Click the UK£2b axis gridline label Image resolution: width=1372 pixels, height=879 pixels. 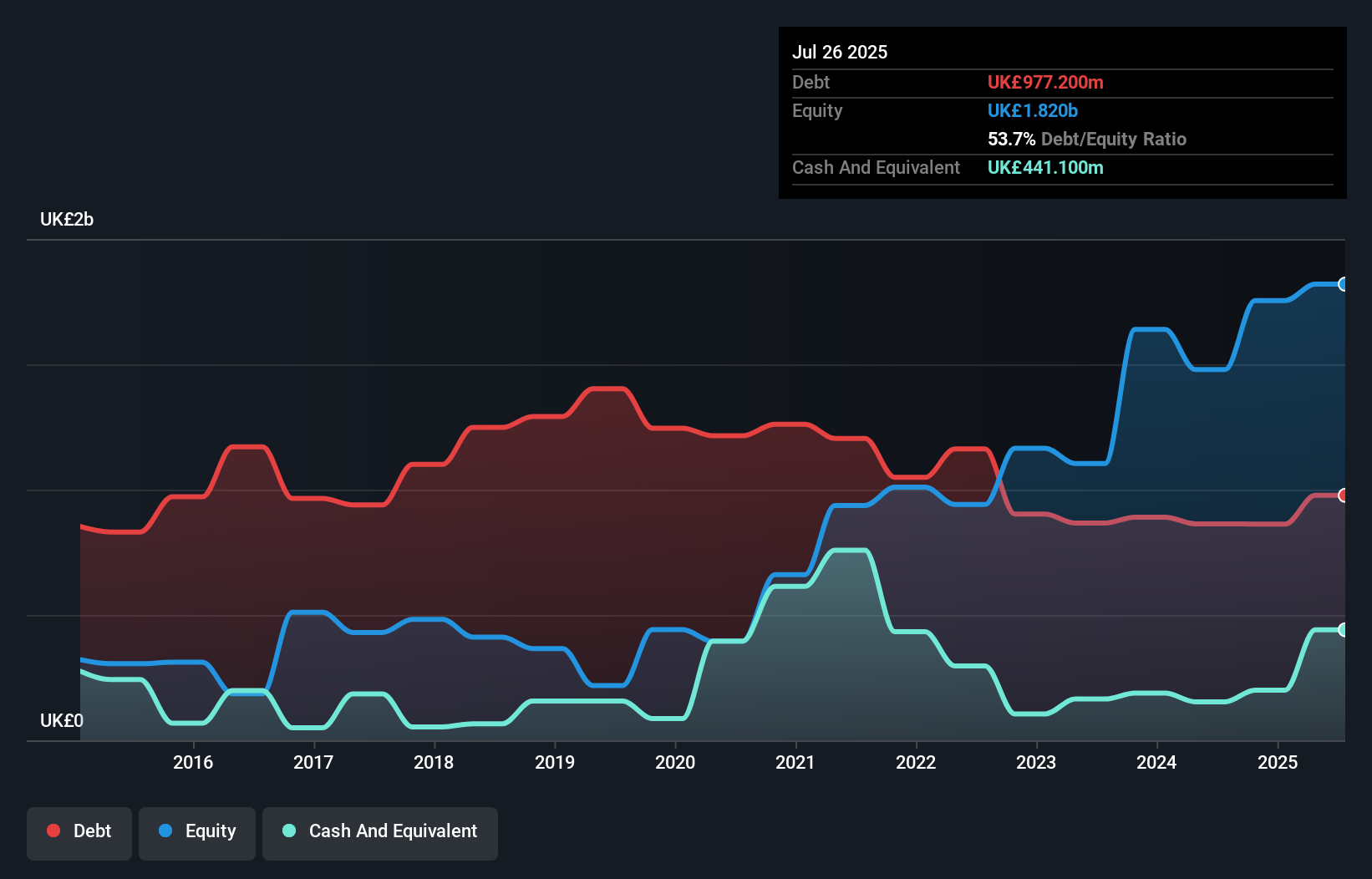(x=67, y=219)
